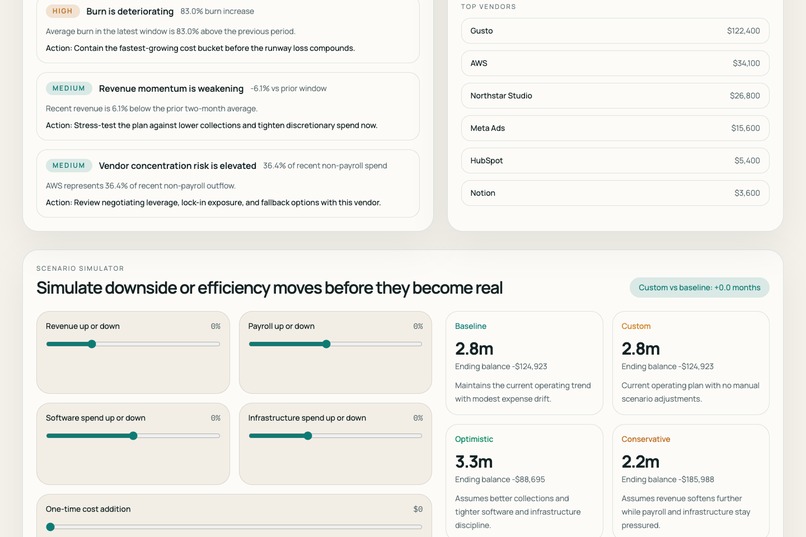This screenshot has height=537, width=806.
Task: Click the Revenue slider 0% value
Action: [x=215, y=326]
